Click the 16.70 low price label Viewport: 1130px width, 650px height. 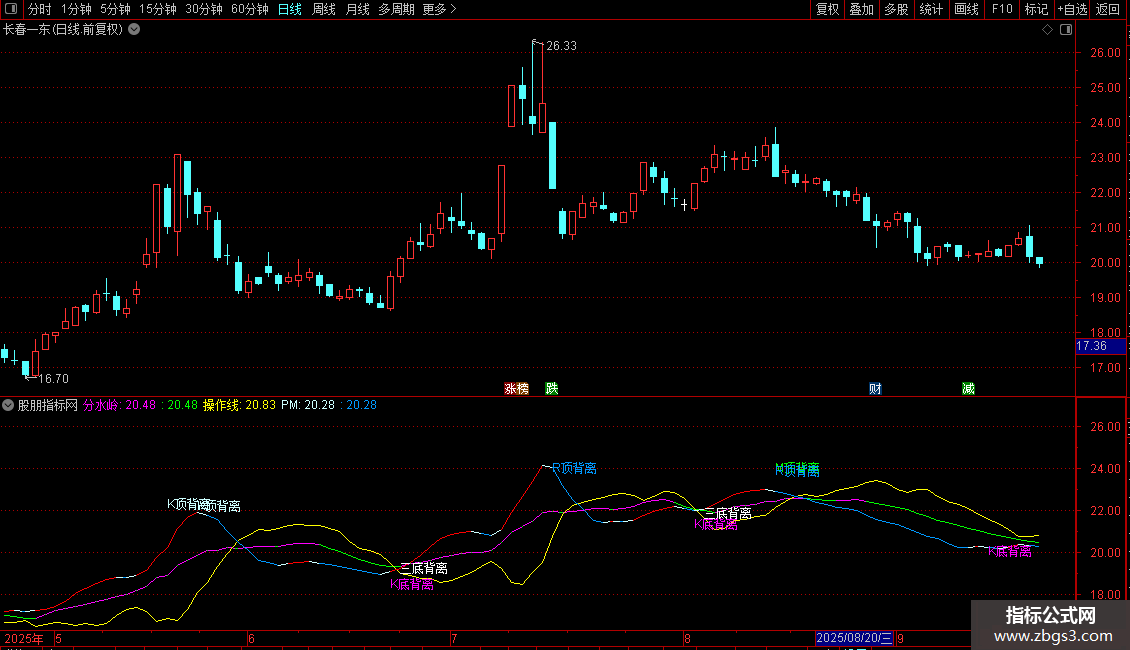pos(53,378)
